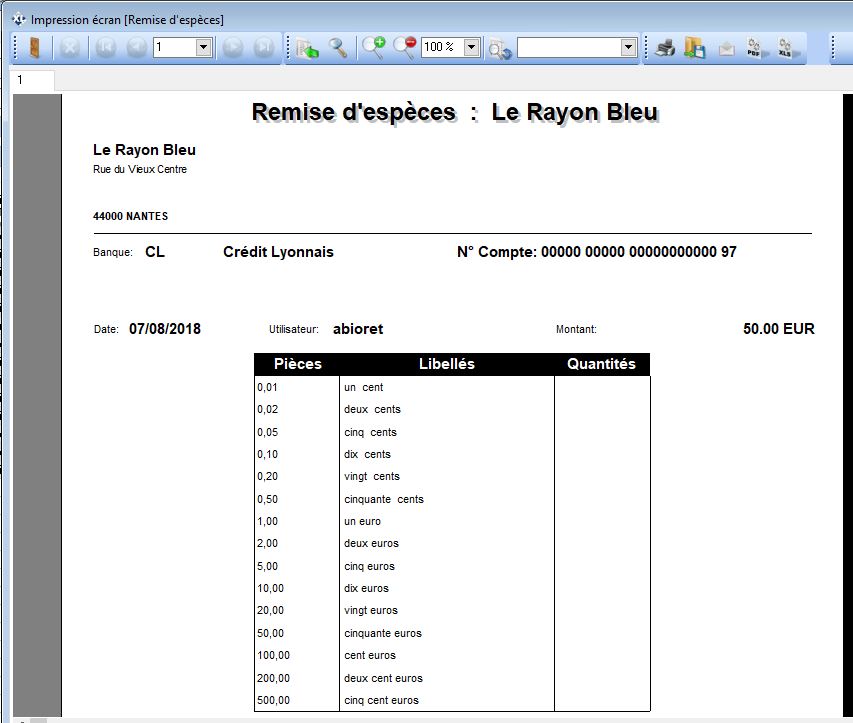The width and height of the screenshot is (853, 723).
Task: Export the report to PDF
Action: tap(755, 48)
